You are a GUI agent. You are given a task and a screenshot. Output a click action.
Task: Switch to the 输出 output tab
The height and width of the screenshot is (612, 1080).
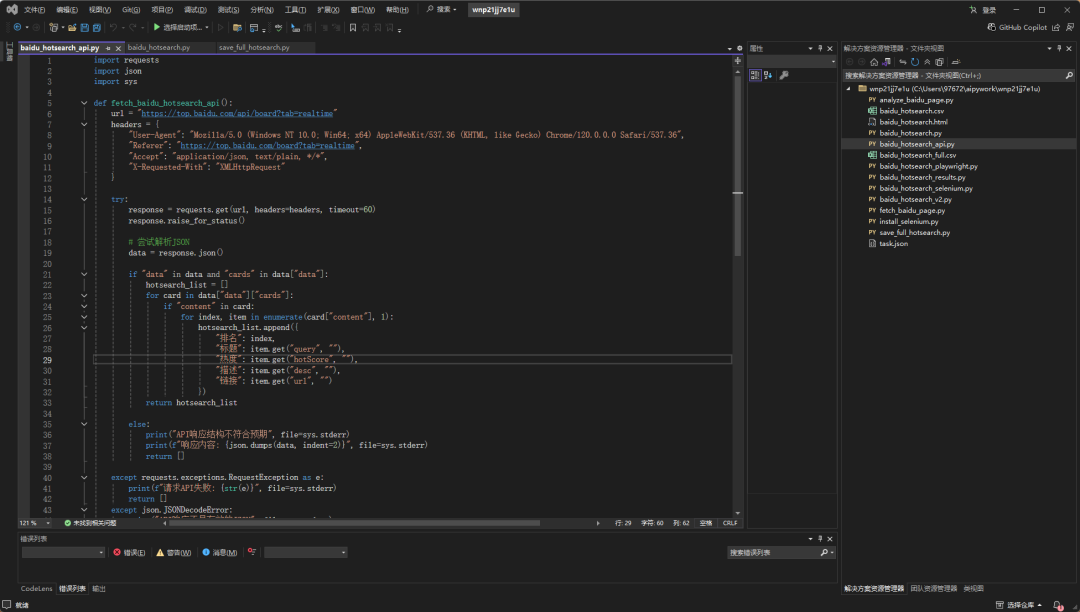click(98, 589)
